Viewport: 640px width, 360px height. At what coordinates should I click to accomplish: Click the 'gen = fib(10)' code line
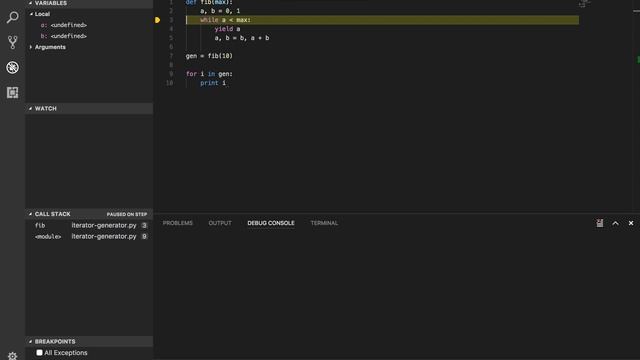click(209, 56)
